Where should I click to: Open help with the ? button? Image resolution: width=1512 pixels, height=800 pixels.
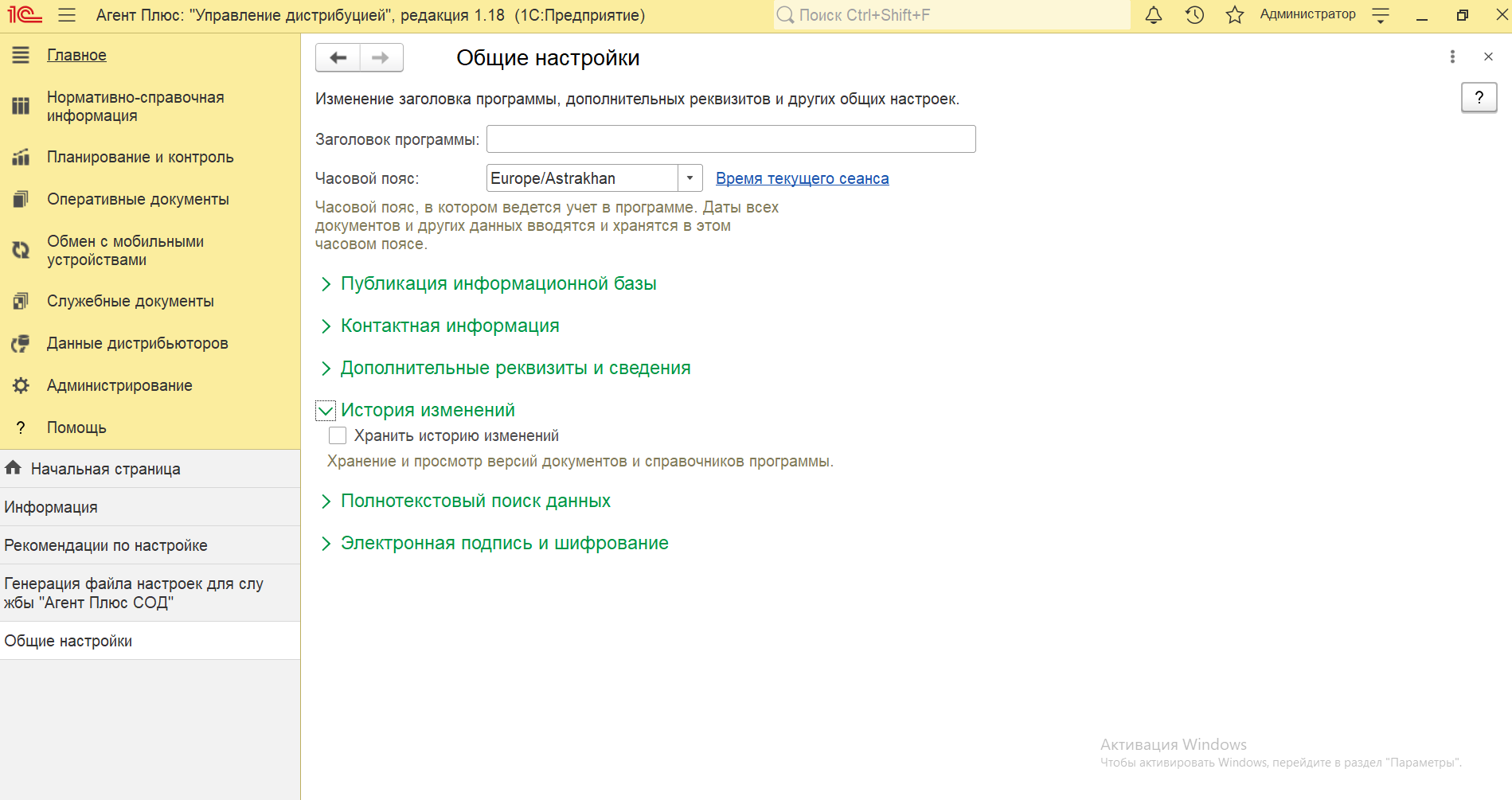pyautogui.click(x=1479, y=98)
